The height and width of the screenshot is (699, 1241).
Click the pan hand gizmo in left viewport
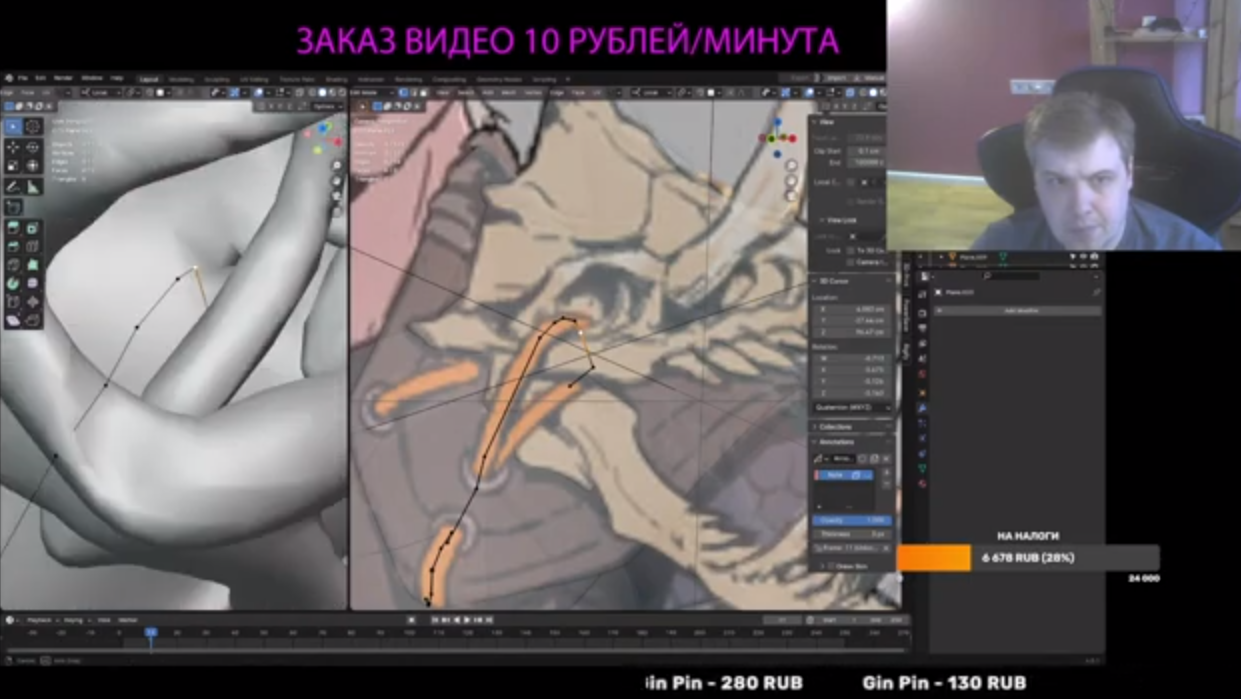(x=337, y=181)
